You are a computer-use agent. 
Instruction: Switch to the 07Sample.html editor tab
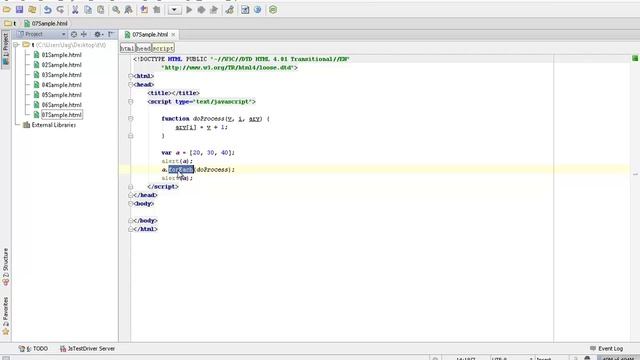pyautogui.click(x=150, y=34)
